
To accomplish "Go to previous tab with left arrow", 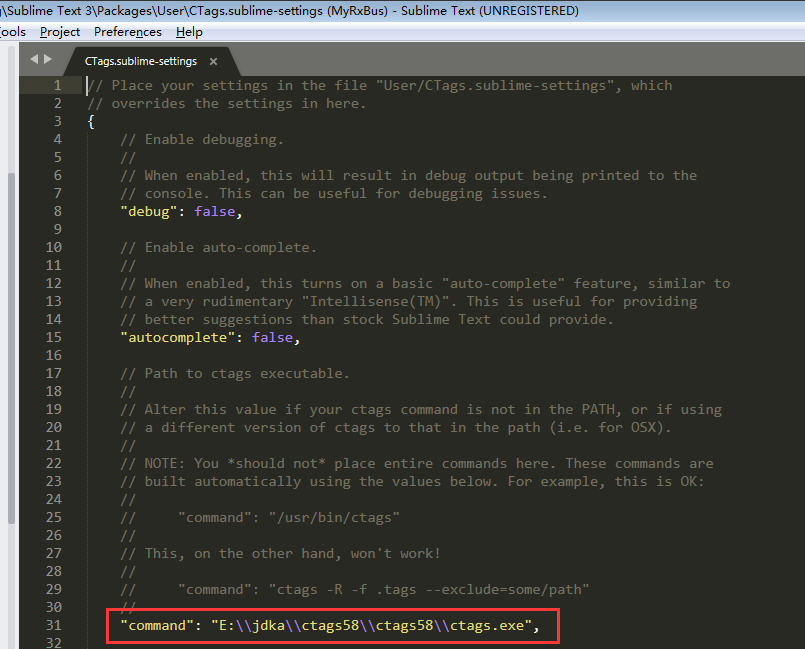I will click(34, 59).
